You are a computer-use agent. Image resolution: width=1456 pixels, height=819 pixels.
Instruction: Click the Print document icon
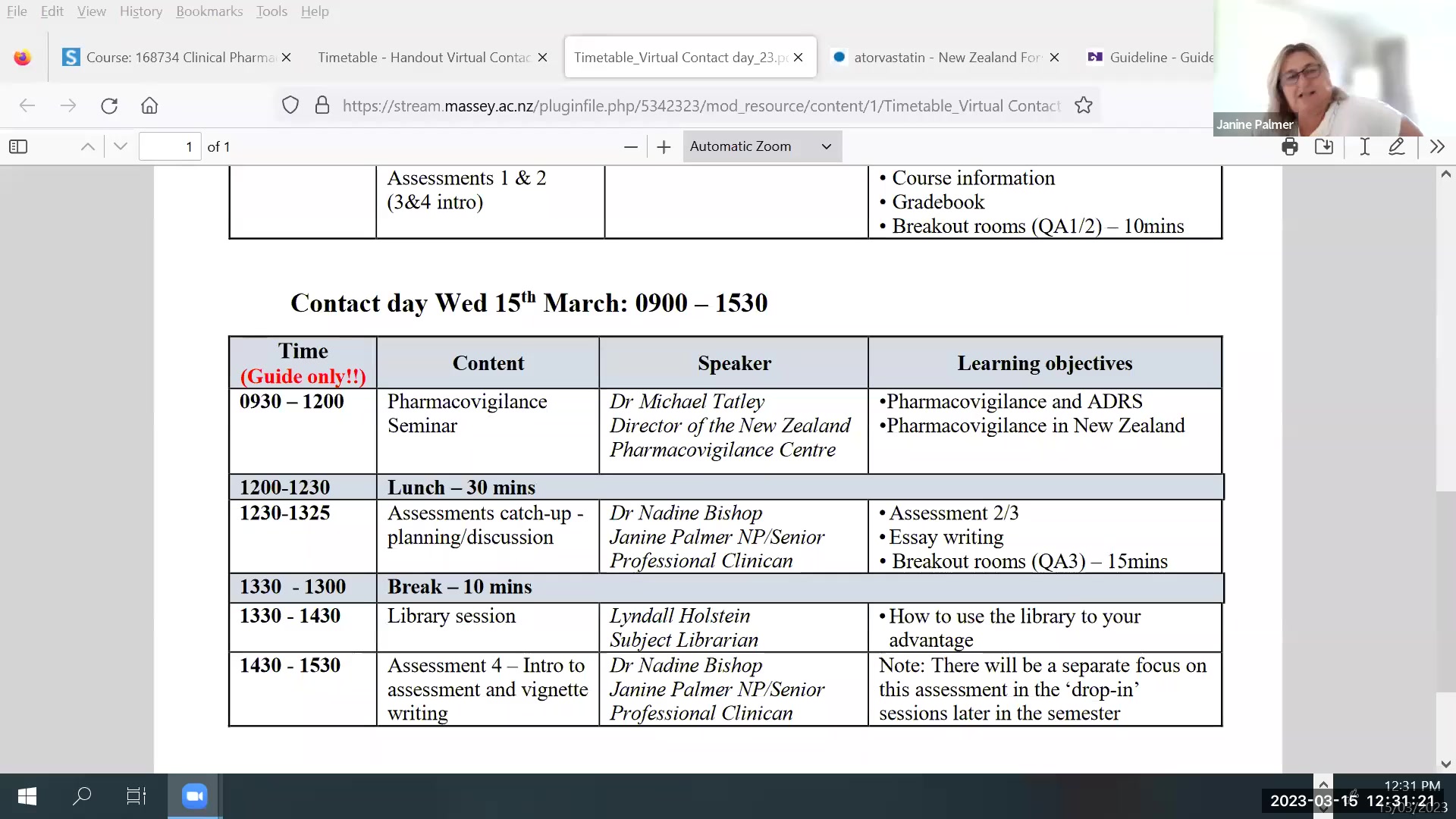(1289, 146)
